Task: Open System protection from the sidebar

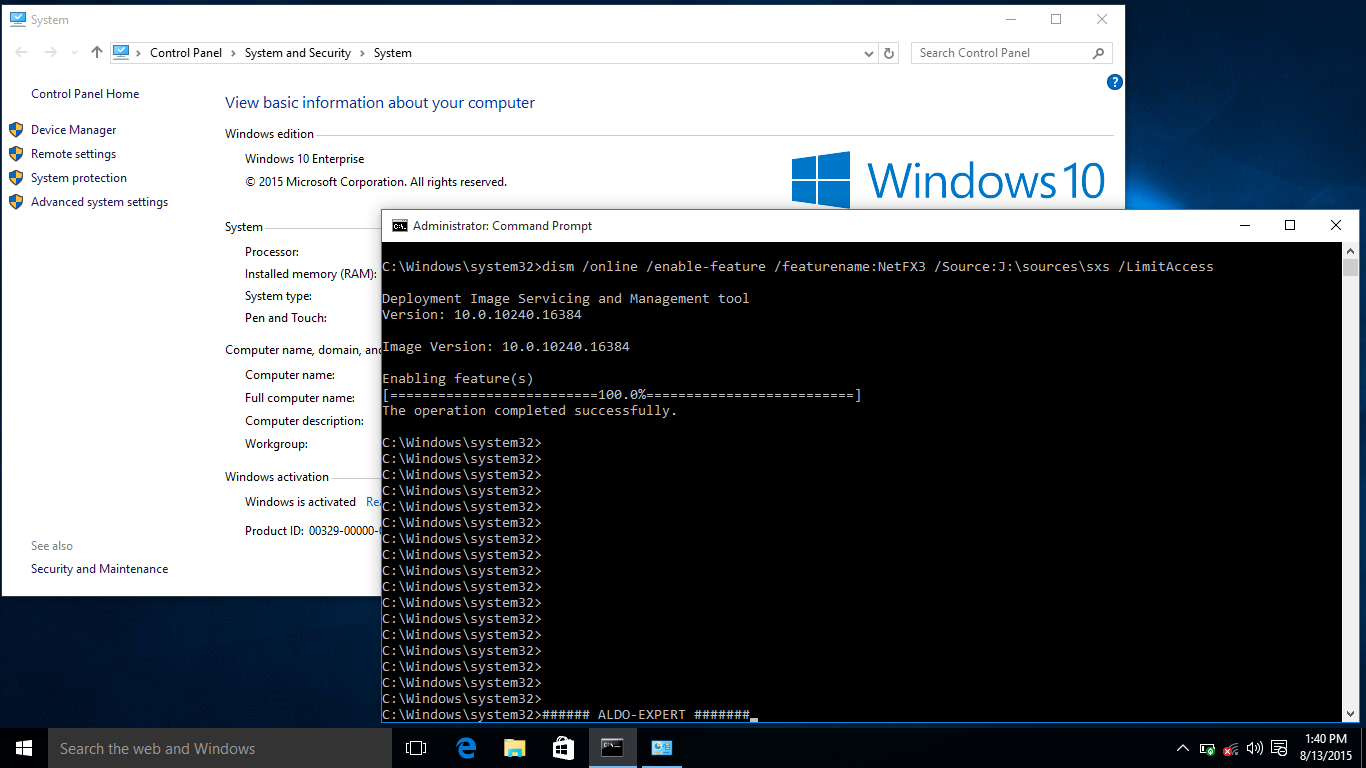Action: pos(79,178)
